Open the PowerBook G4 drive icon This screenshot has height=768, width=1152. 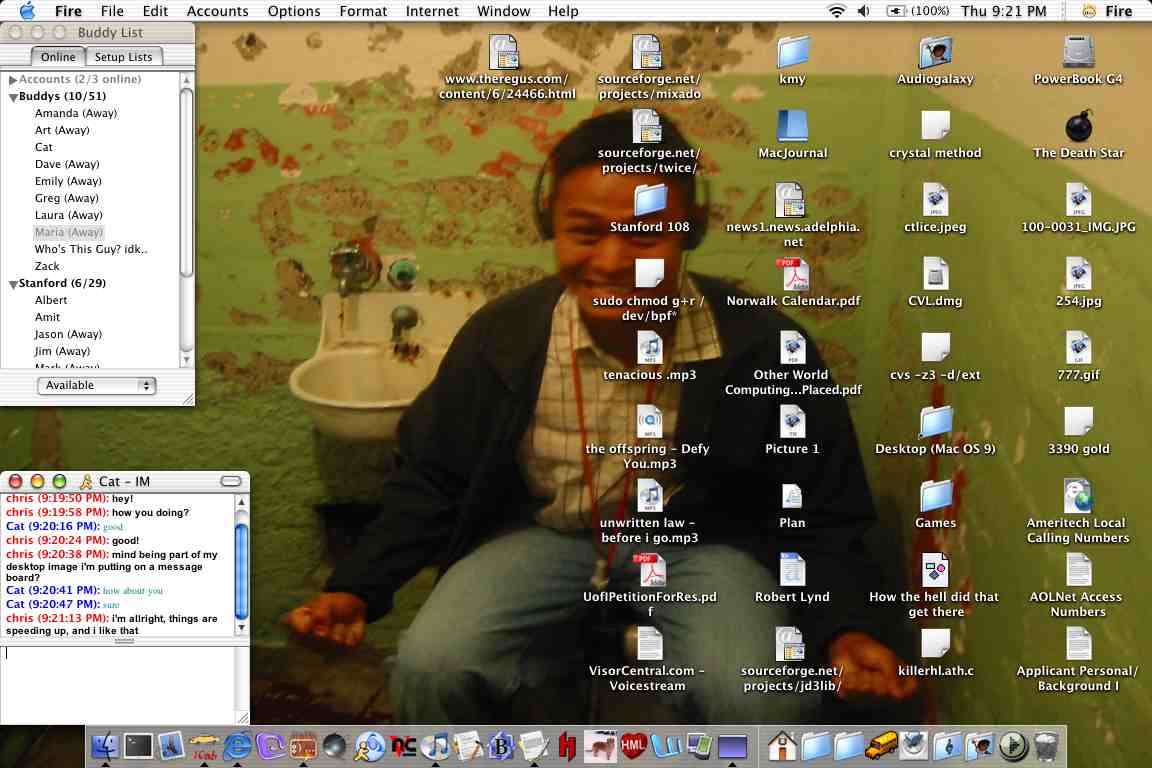[x=1078, y=51]
